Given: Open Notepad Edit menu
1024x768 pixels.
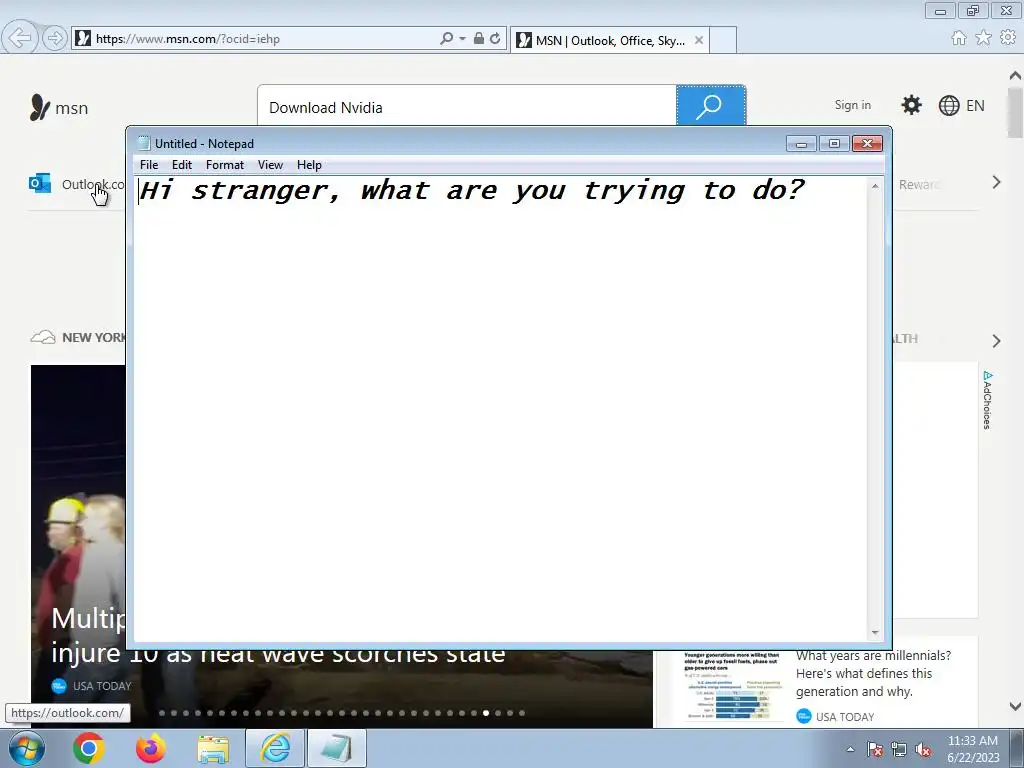Looking at the screenshot, I should coord(182,165).
